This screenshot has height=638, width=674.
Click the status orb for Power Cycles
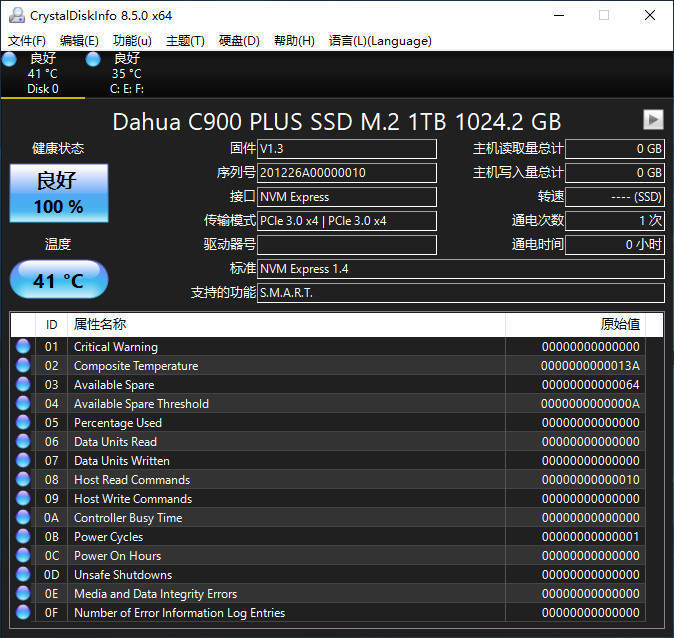click(x=23, y=536)
